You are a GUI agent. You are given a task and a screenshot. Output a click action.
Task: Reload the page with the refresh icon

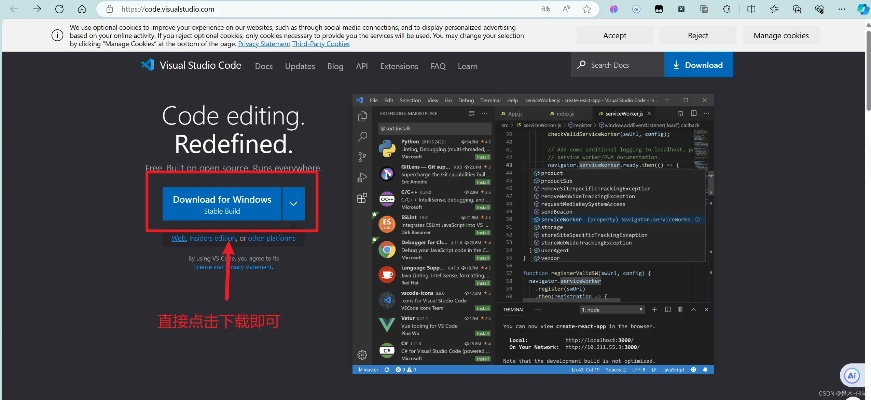[x=83, y=9]
